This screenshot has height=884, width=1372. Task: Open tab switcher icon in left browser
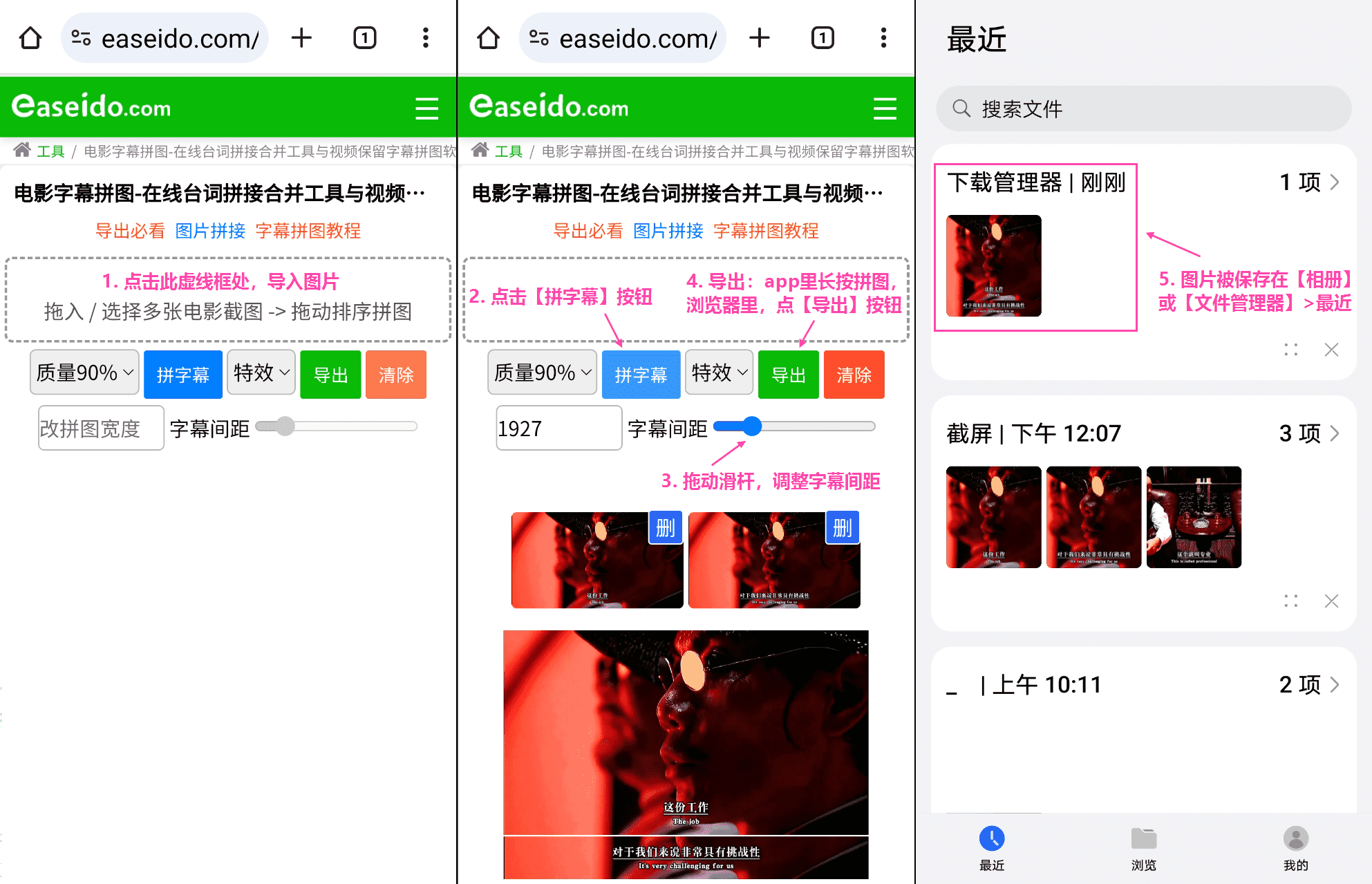coord(364,38)
